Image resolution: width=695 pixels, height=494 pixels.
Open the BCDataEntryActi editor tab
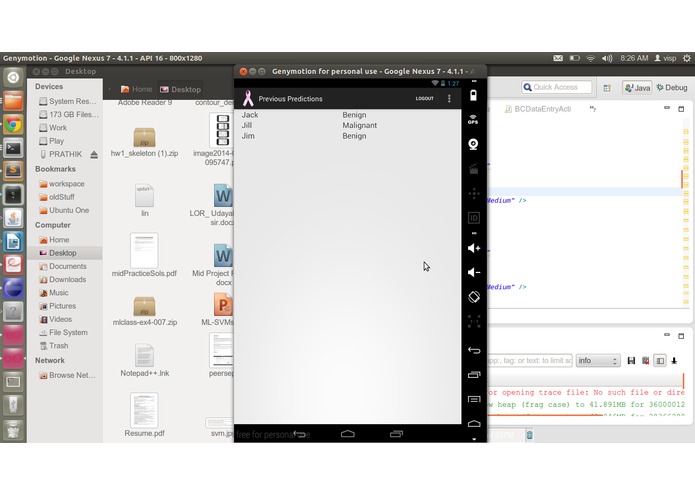point(538,109)
